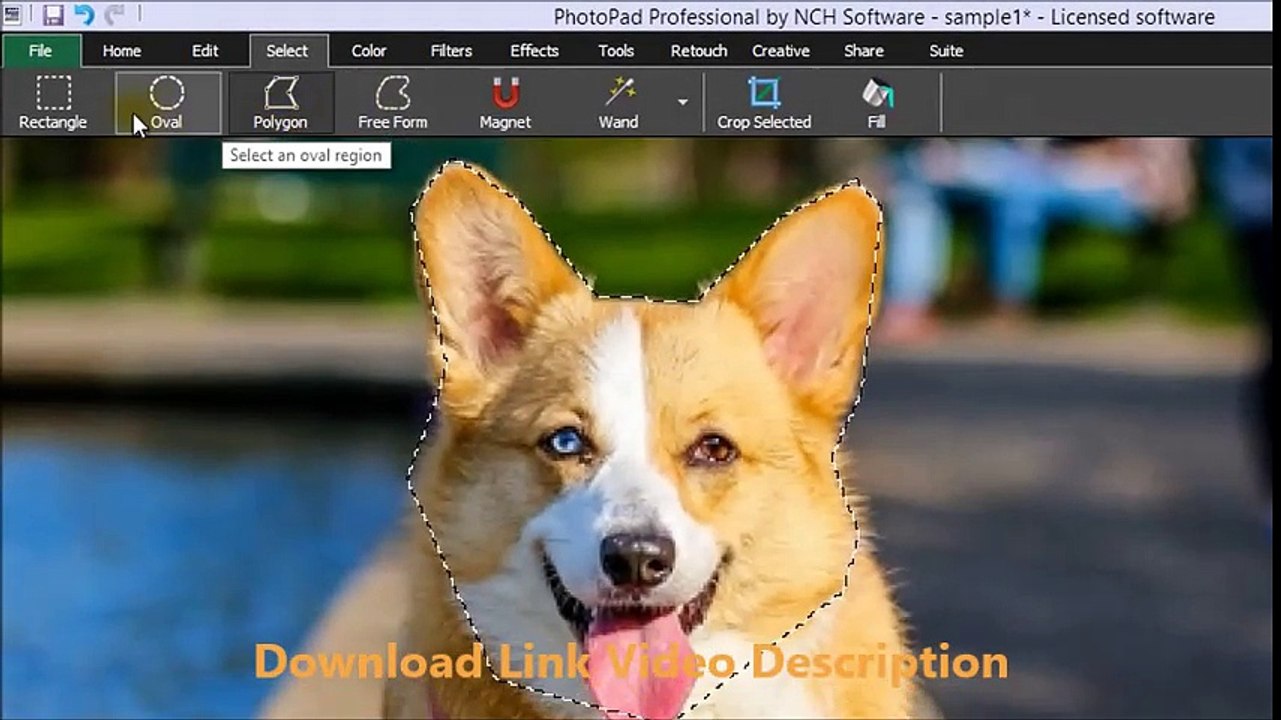Viewport: 1281px width, 720px height.
Task: Click the save icon in title bar
Action: (53, 15)
